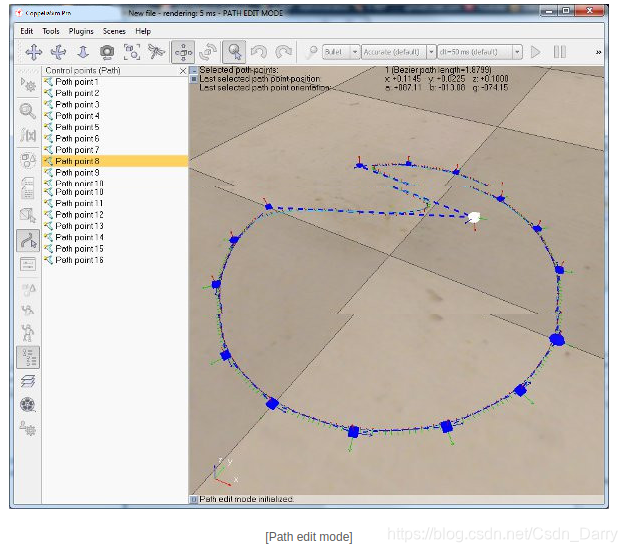Image resolution: width=627 pixels, height=552 pixels.
Task: Open simulation settings from the sidebar
Action: pyautogui.click(x=28, y=85)
